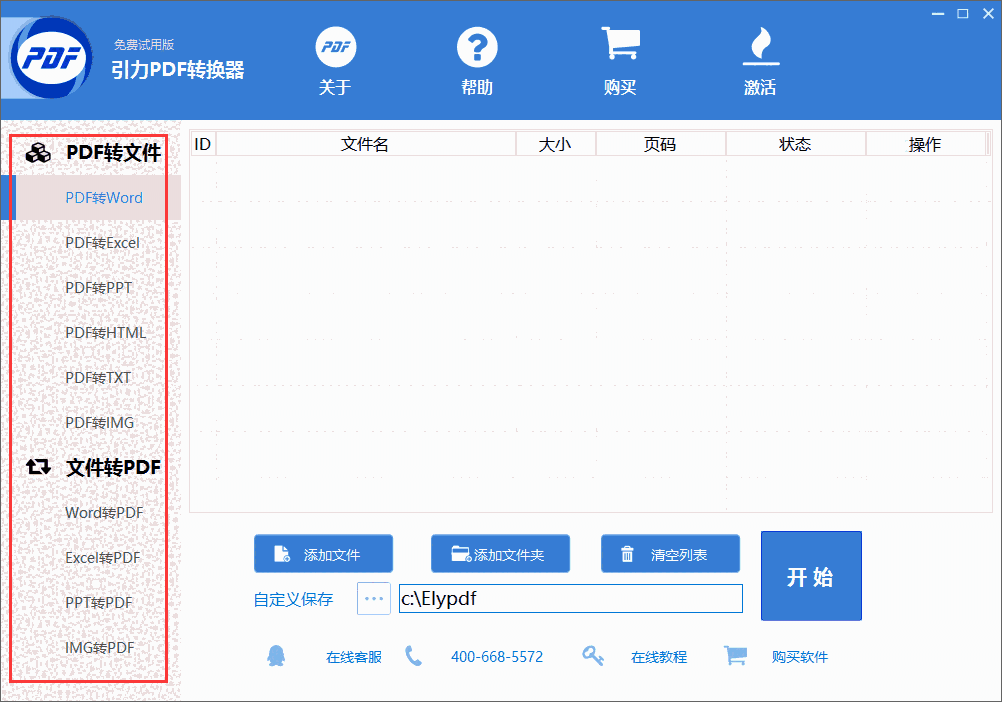Click the key icon next to 在线教程
This screenshot has height=702, width=1002.
pyautogui.click(x=593, y=656)
